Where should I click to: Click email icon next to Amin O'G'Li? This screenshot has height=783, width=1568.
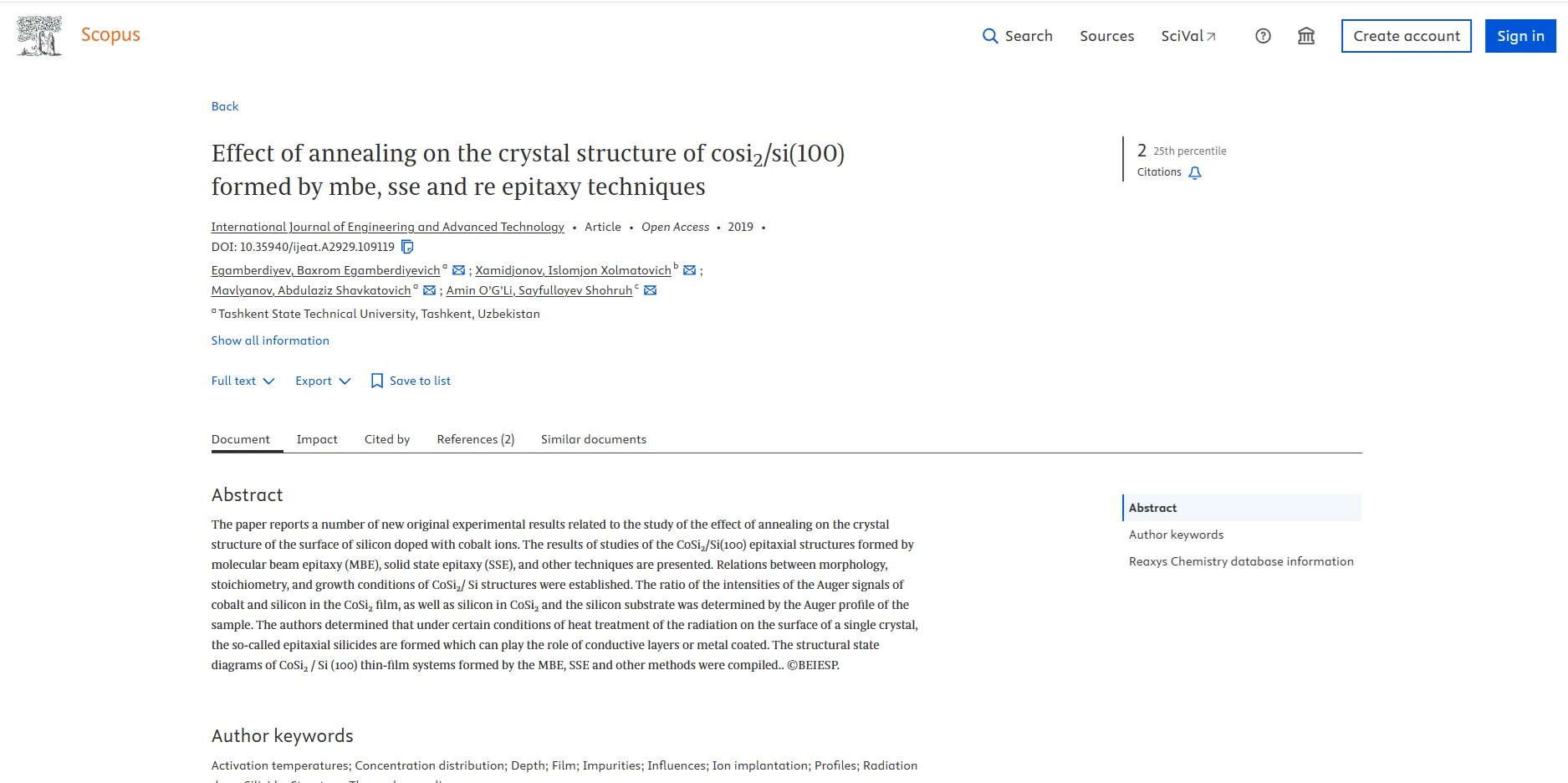(650, 290)
